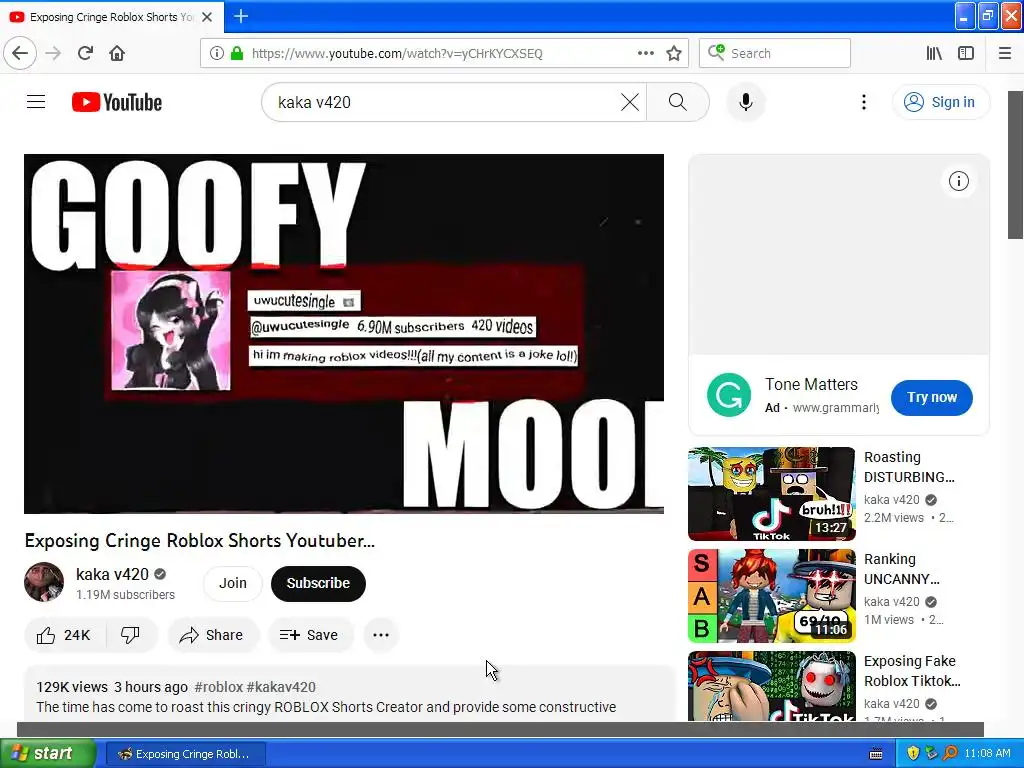This screenshot has width=1024, height=768.
Task: Click video title Exposing Cringe Roblox Shorts
Action: (x=200, y=541)
